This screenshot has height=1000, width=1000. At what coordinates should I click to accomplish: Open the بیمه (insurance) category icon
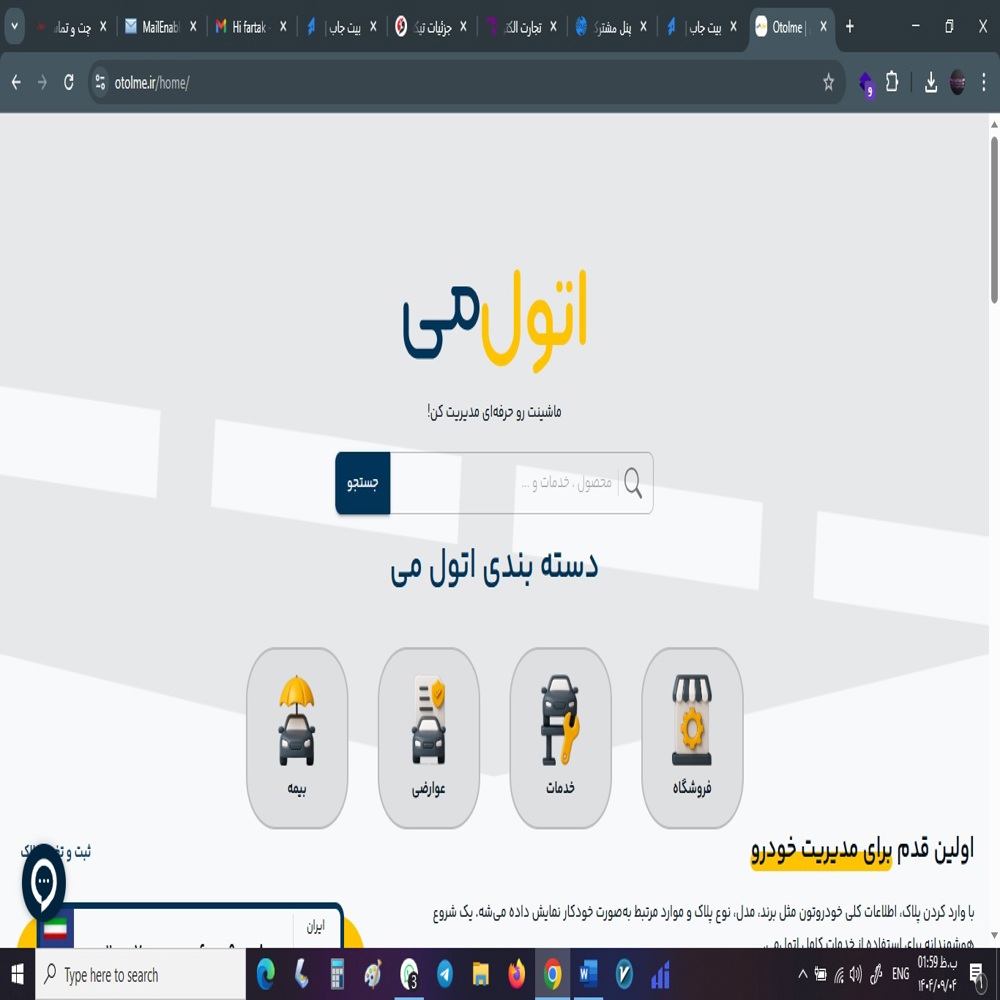click(297, 737)
